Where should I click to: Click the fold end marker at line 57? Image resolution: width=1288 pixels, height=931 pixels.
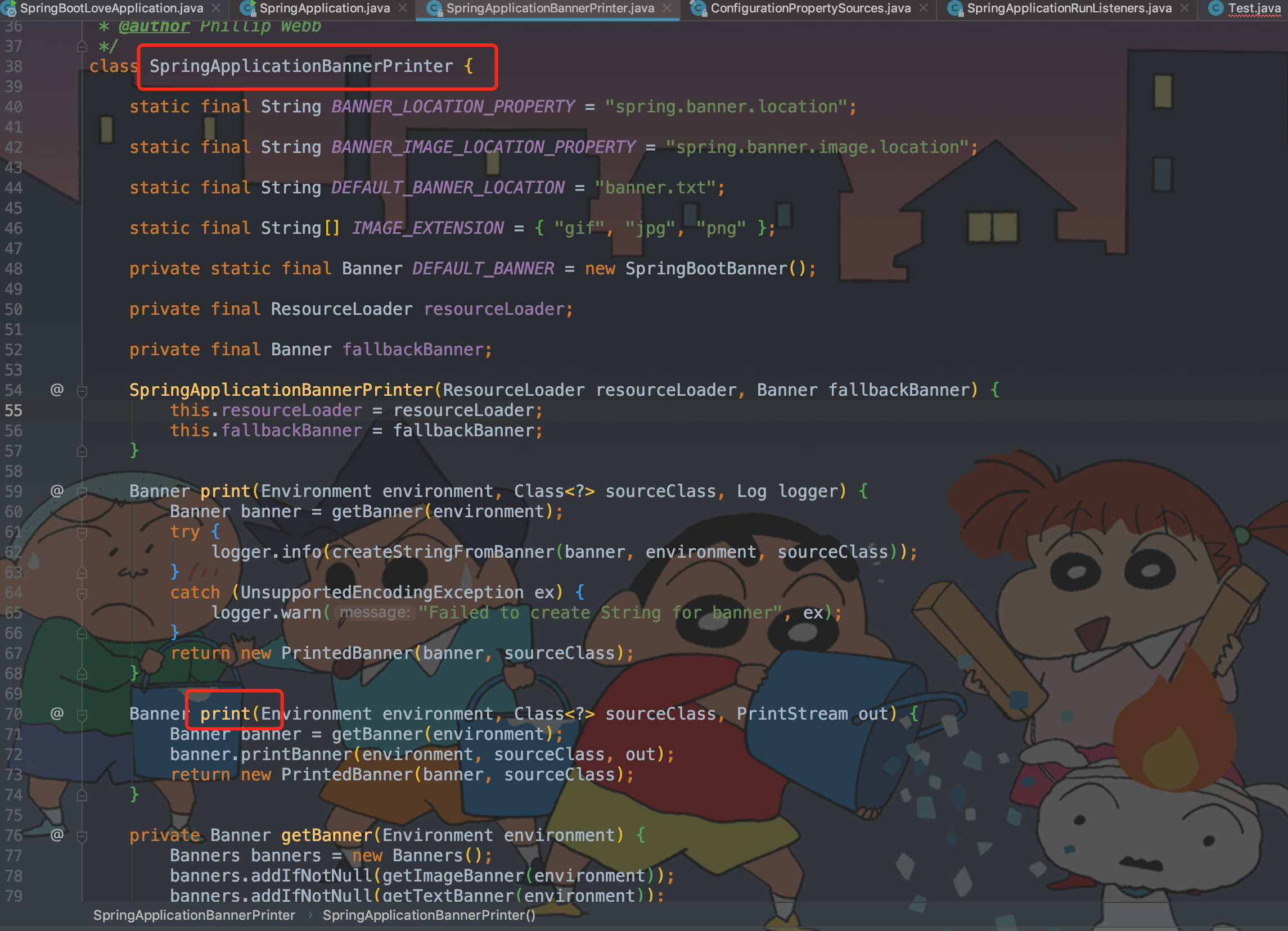(x=82, y=451)
